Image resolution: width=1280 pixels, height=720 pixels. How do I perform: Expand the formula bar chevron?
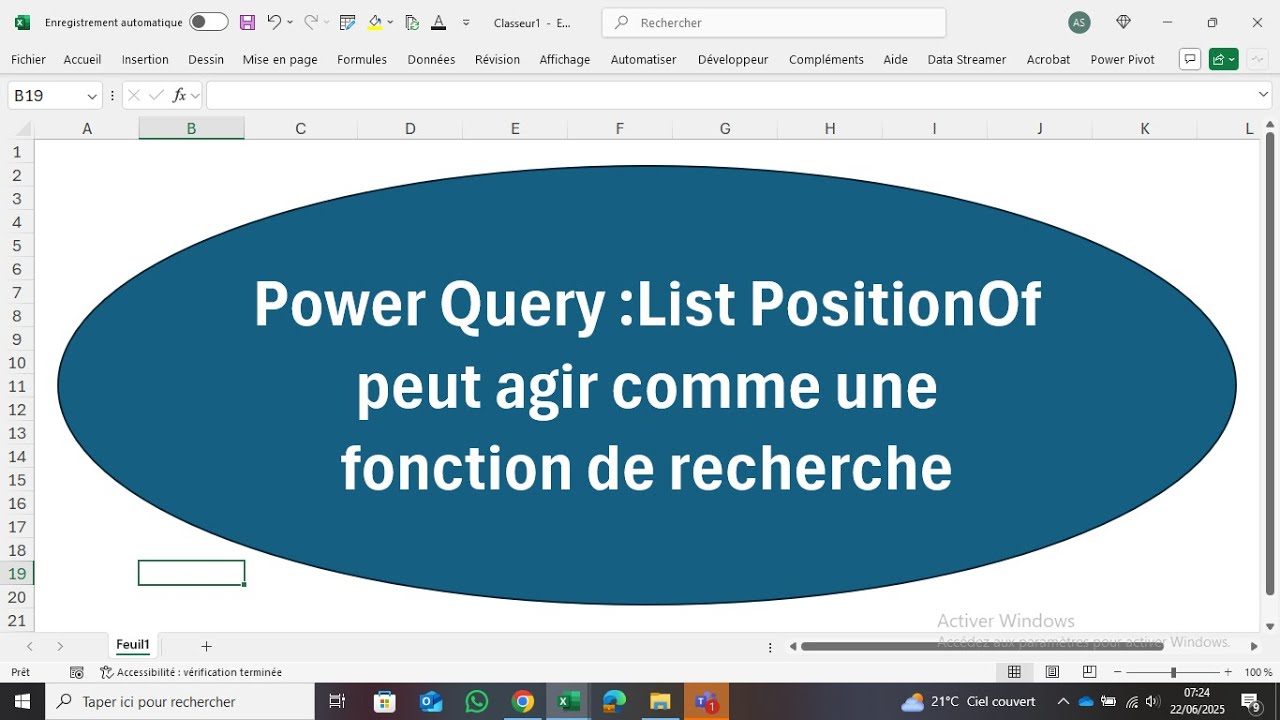(1263, 95)
